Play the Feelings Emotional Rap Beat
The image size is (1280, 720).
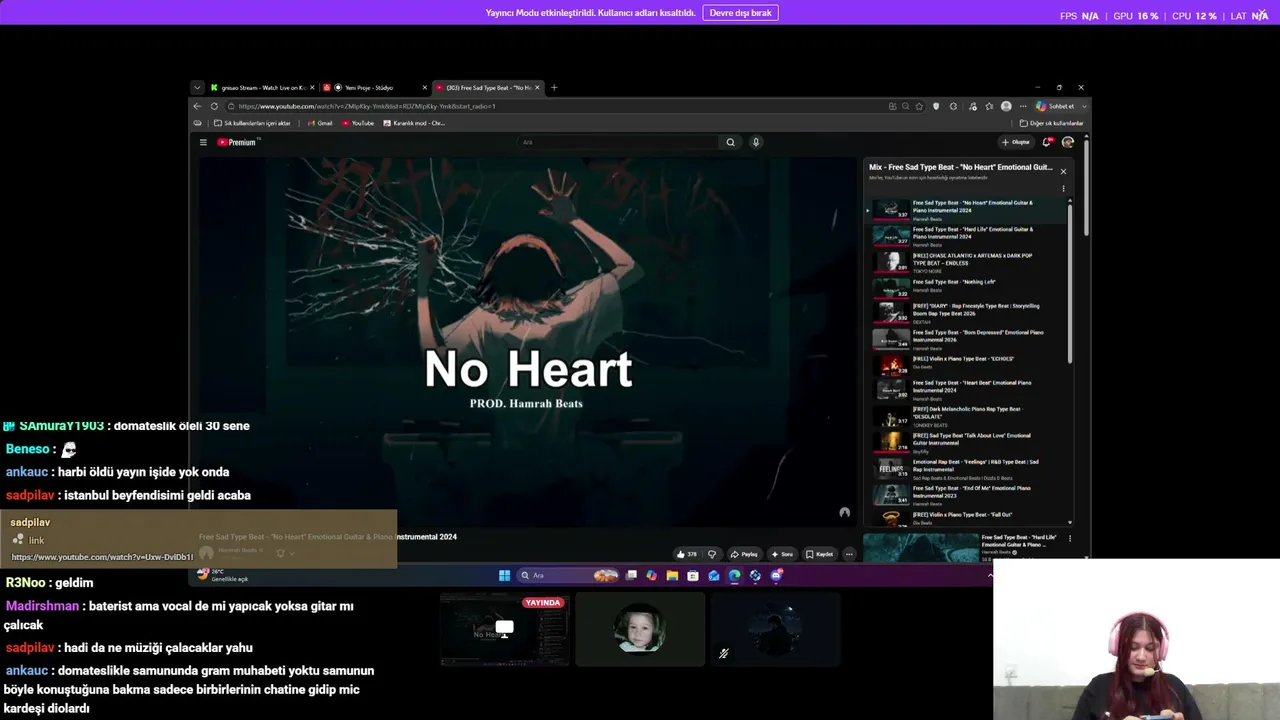coord(968,468)
